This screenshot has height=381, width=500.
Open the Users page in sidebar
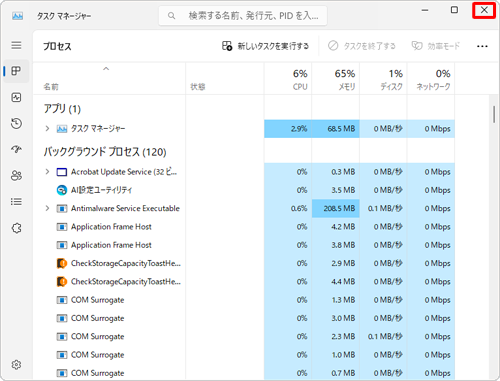(x=16, y=175)
